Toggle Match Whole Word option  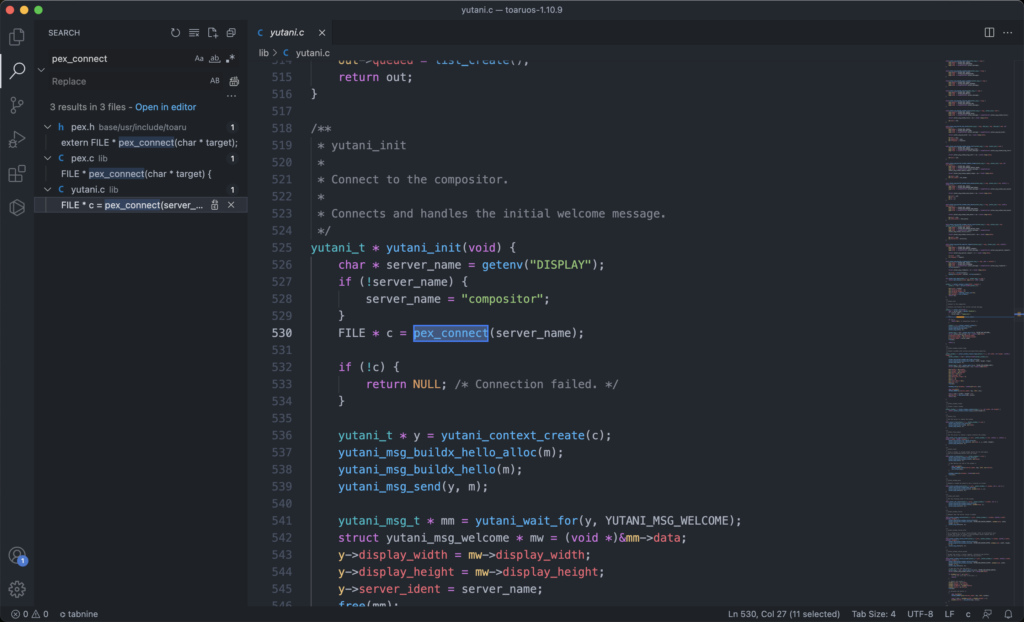pyautogui.click(x=214, y=59)
